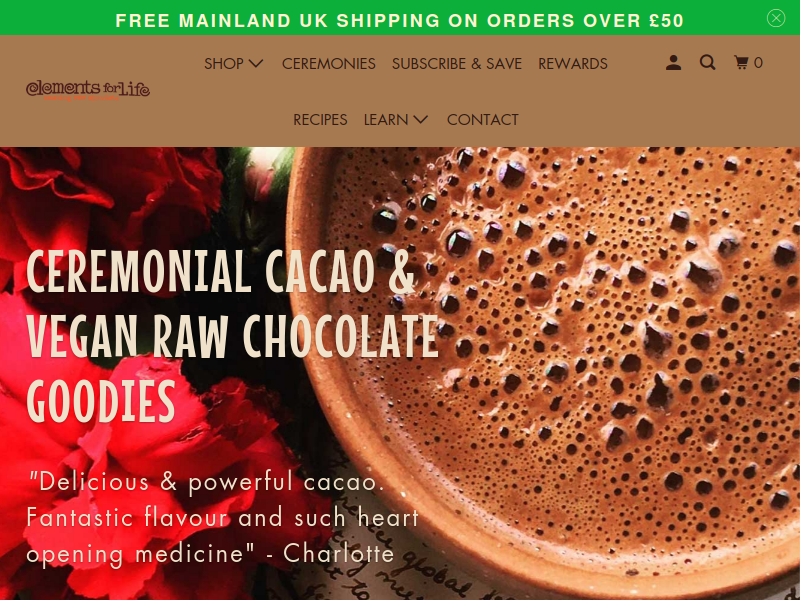Screen dimensions: 800x600
Task: Go to Contact page
Action: [482, 119]
